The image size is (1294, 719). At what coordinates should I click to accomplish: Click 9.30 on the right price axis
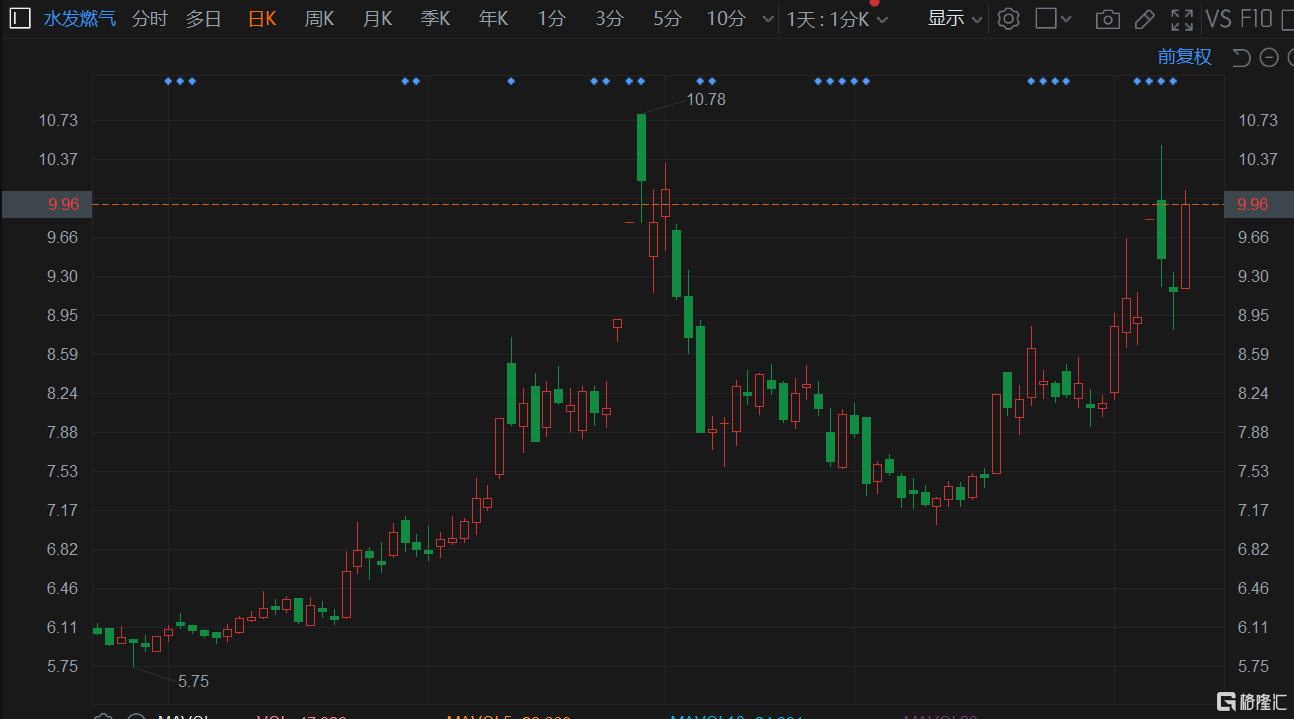tap(1254, 276)
